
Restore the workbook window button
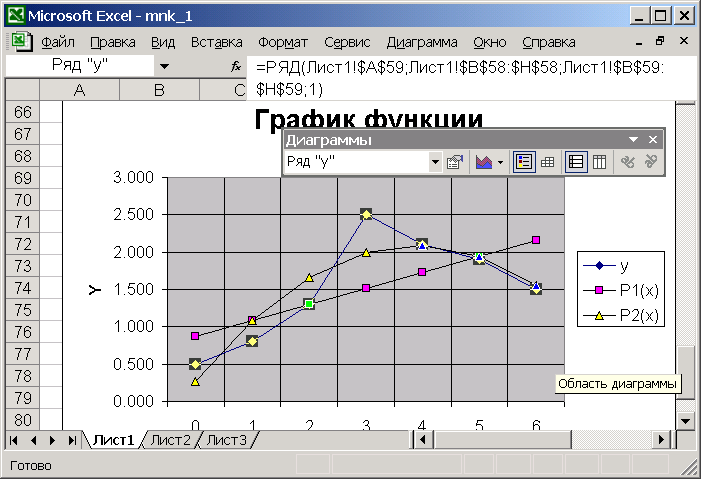point(660,41)
